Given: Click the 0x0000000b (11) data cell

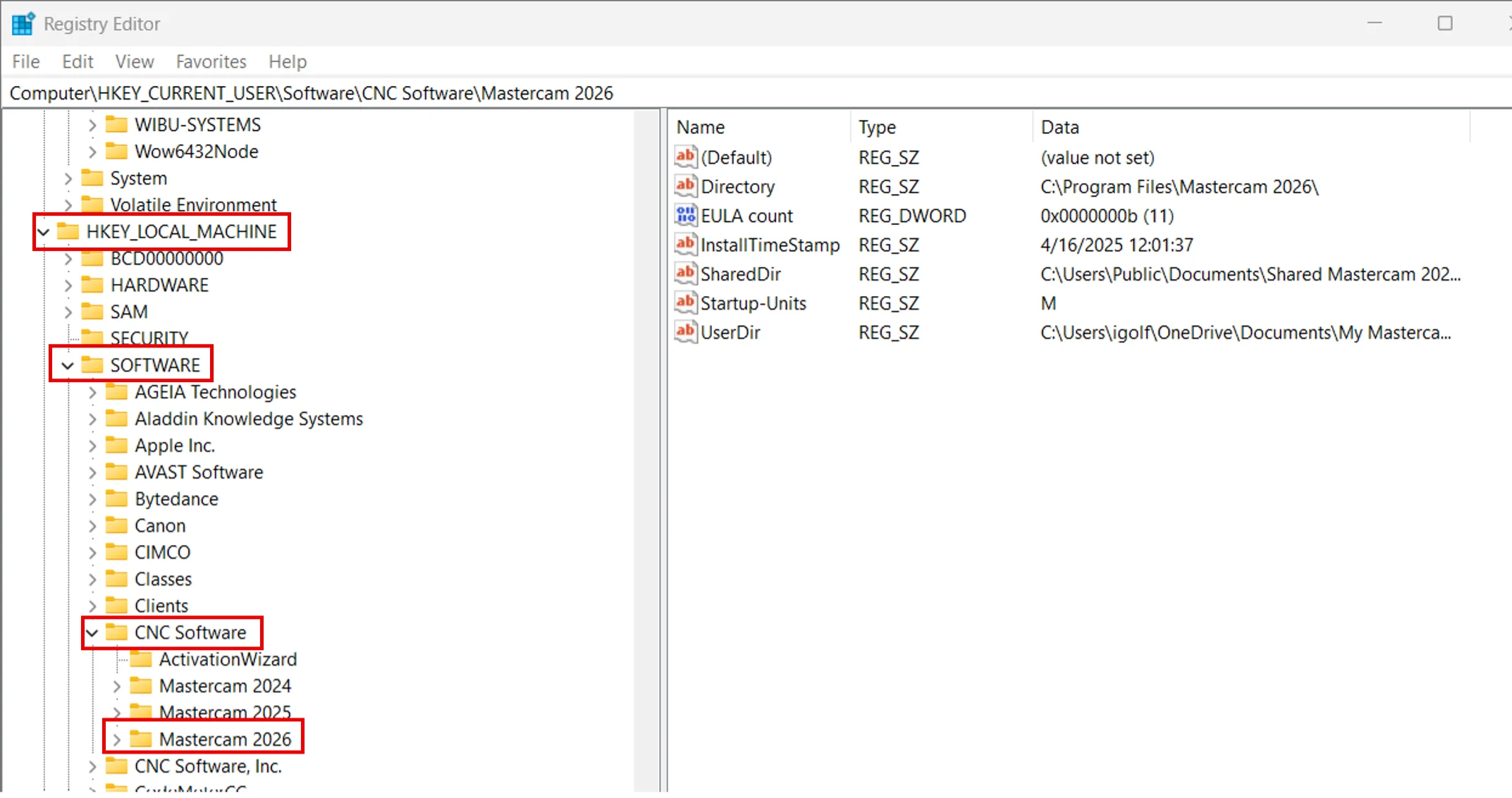Looking at the screenshot, I should coord(1107,216).
